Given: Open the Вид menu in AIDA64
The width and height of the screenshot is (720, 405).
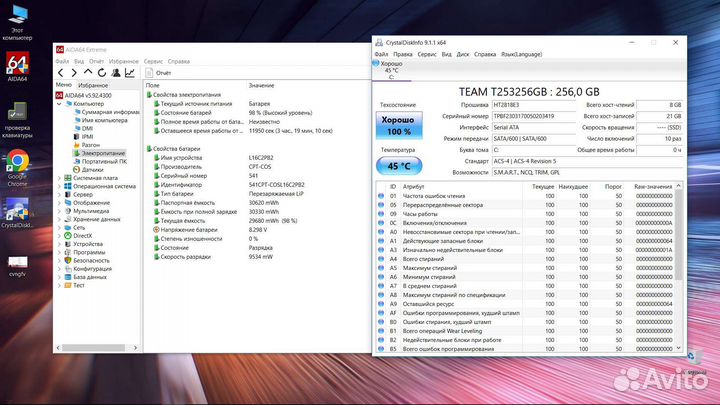Looking at the screenshot, I should (x=79, y=61).
